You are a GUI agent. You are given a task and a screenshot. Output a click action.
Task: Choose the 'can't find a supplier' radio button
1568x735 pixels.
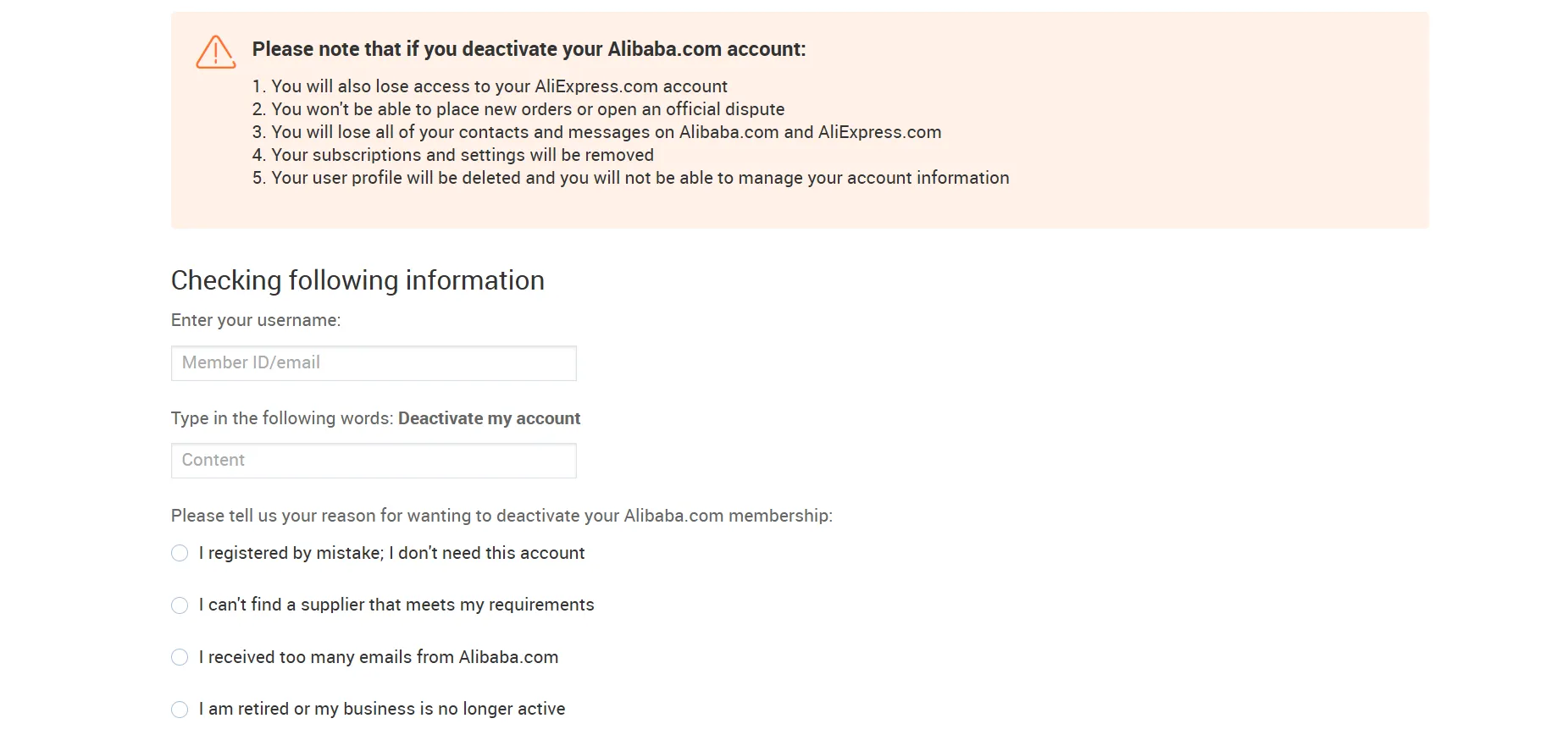(180, 605)
